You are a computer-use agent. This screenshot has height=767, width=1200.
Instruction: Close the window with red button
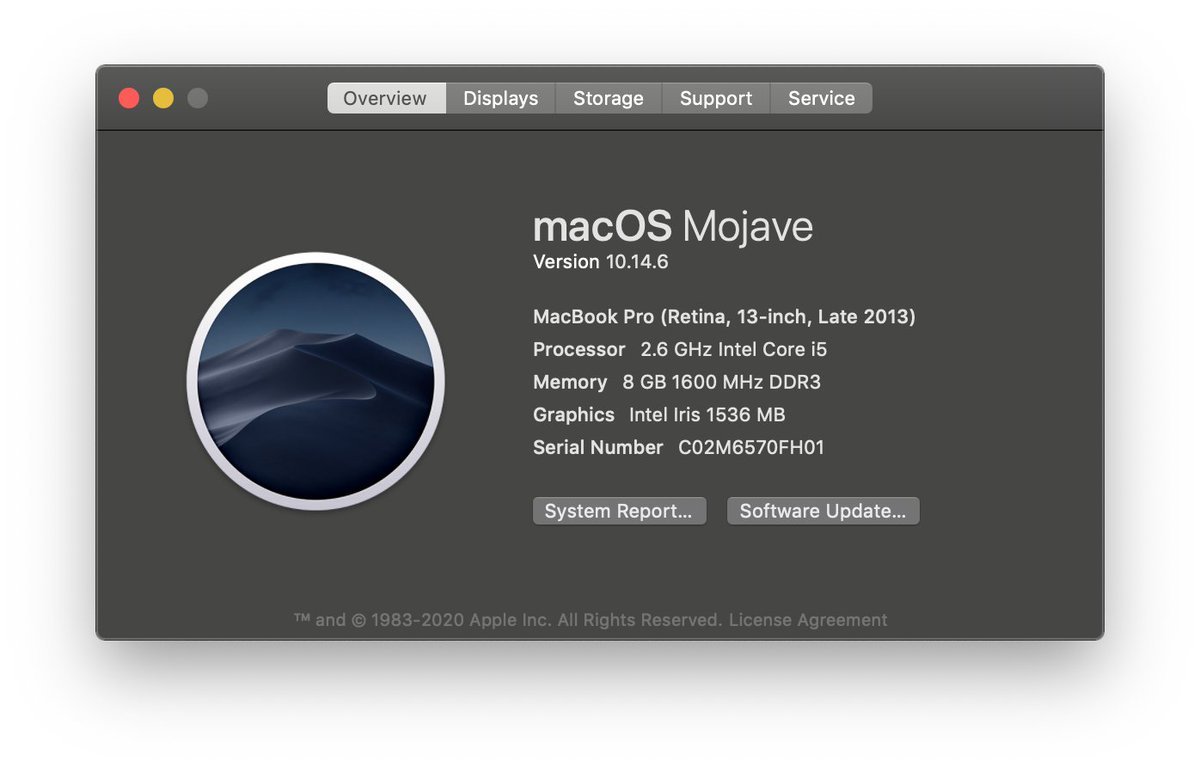[x=129, y=98]
